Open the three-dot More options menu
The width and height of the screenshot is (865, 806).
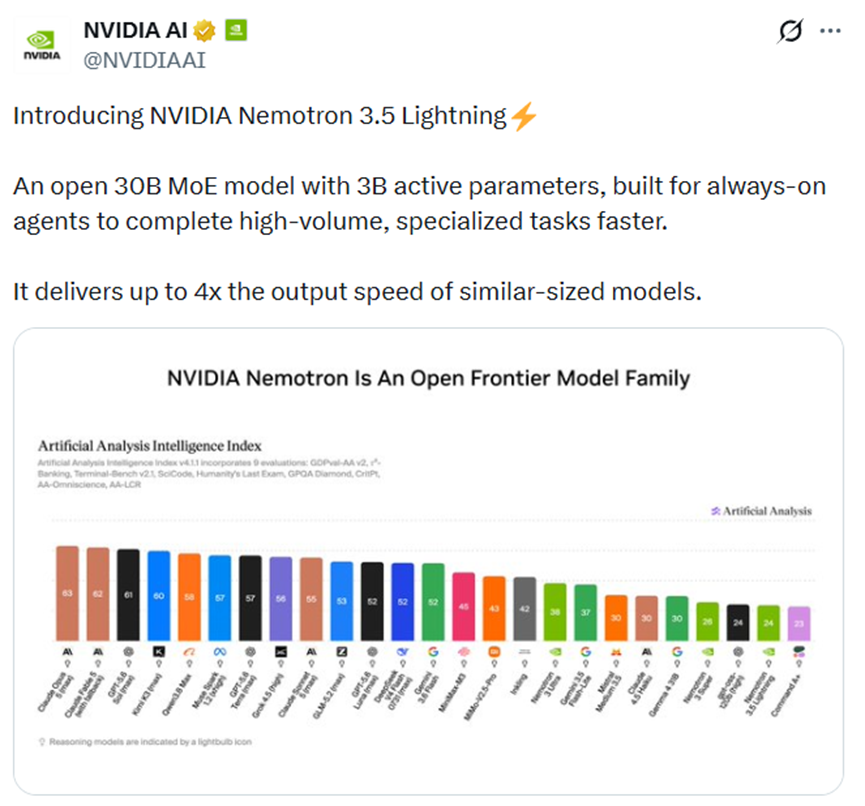[x=830, y=31]
